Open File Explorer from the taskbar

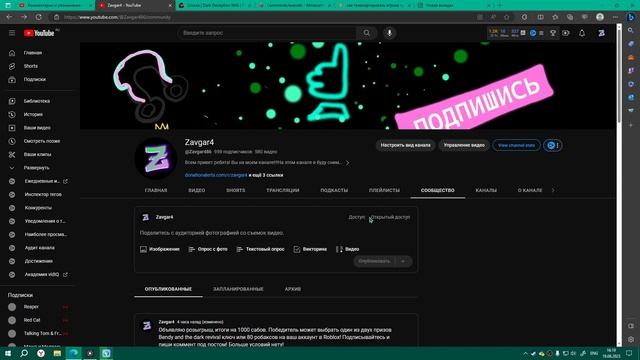57,353
